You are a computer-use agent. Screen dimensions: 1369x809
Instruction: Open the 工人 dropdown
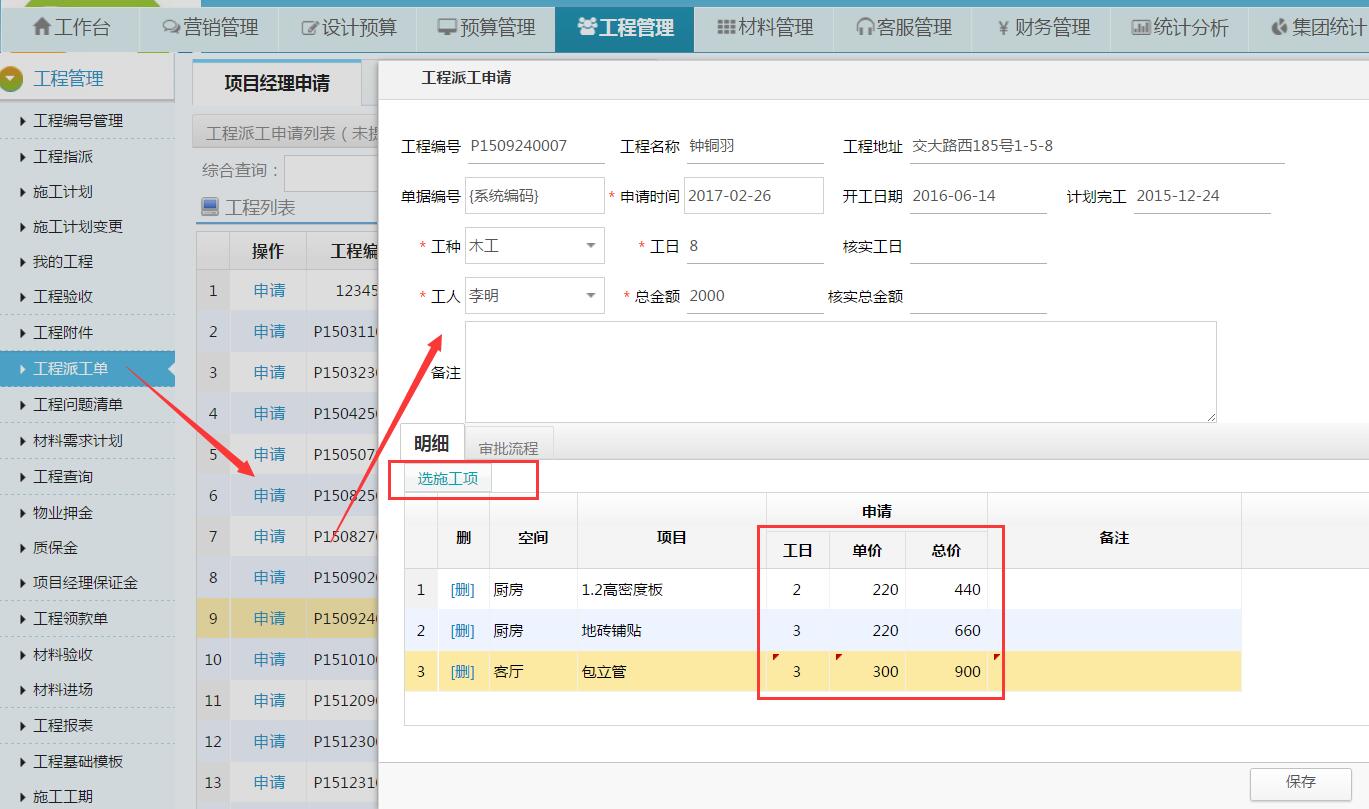pyautogui.click(x=589, y=295)
